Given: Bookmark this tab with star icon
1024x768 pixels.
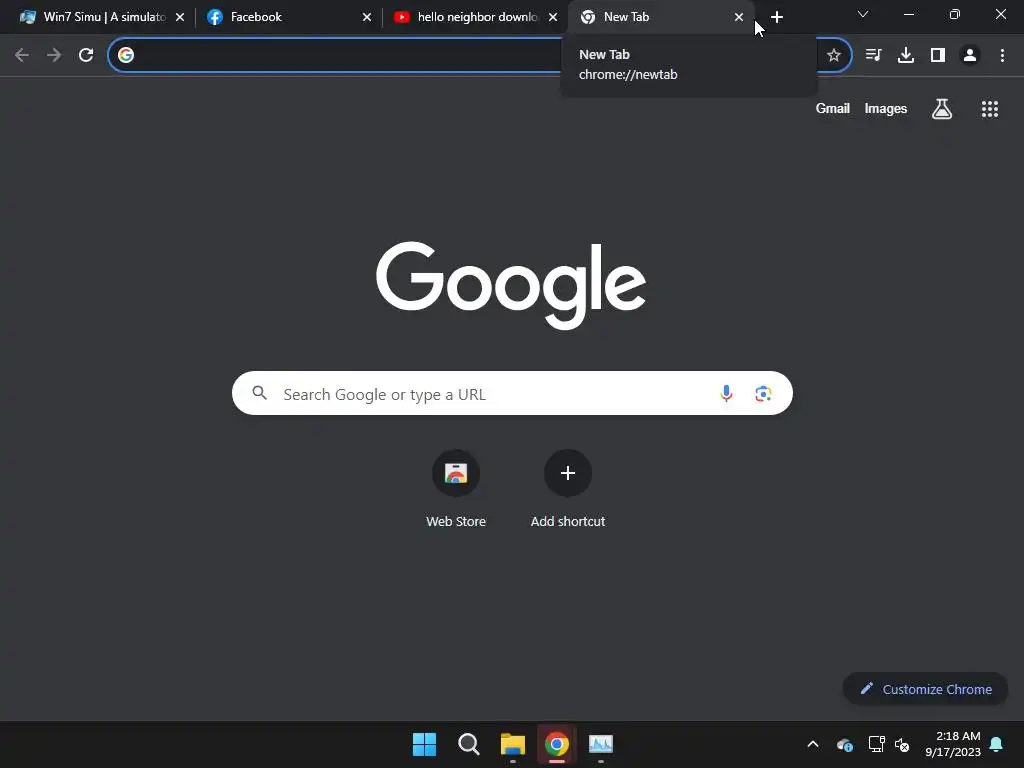Looking at the screenshot, I should [834, 55].
